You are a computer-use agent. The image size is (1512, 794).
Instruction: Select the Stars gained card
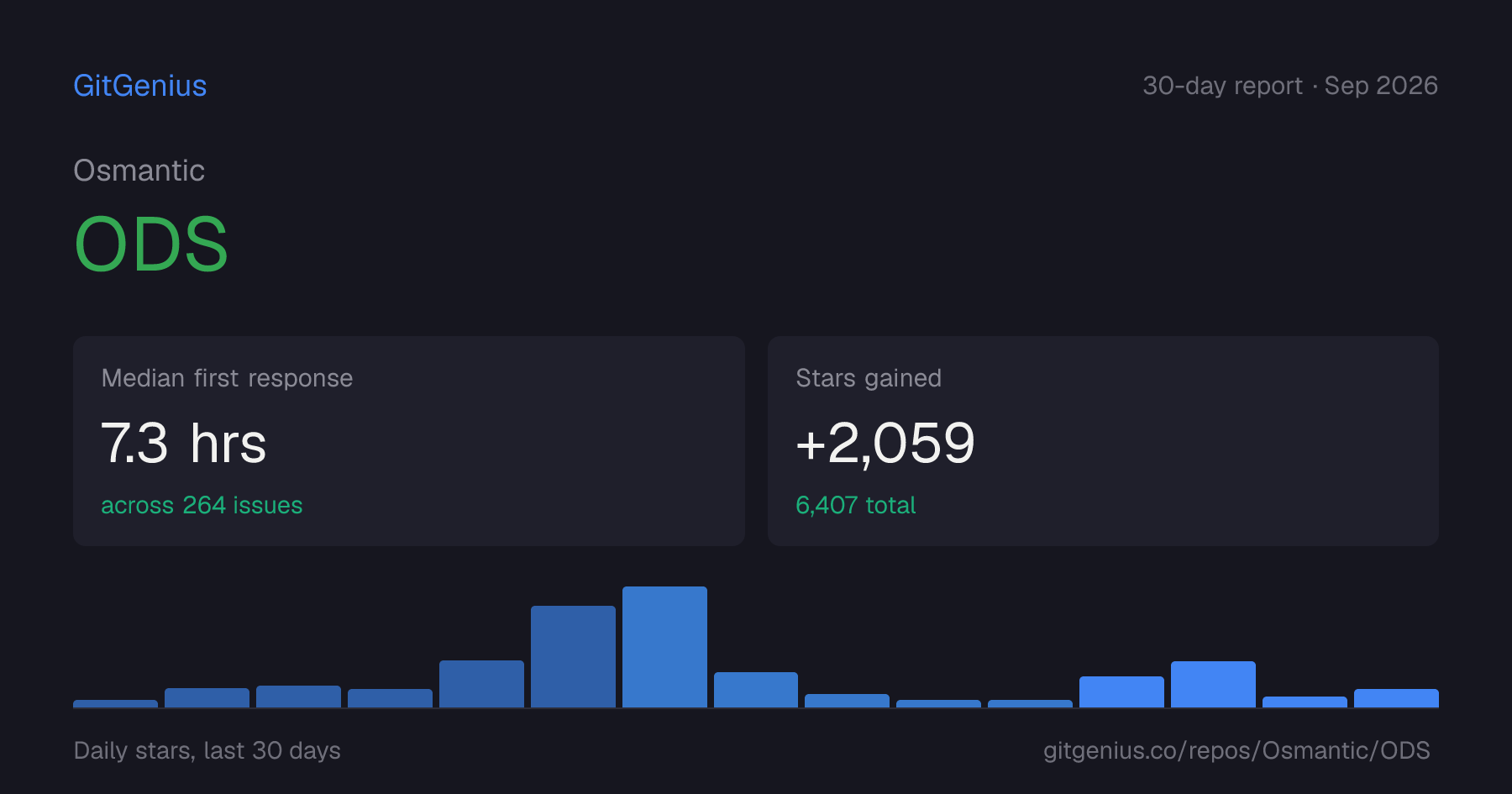click(x=1103, y=441)
